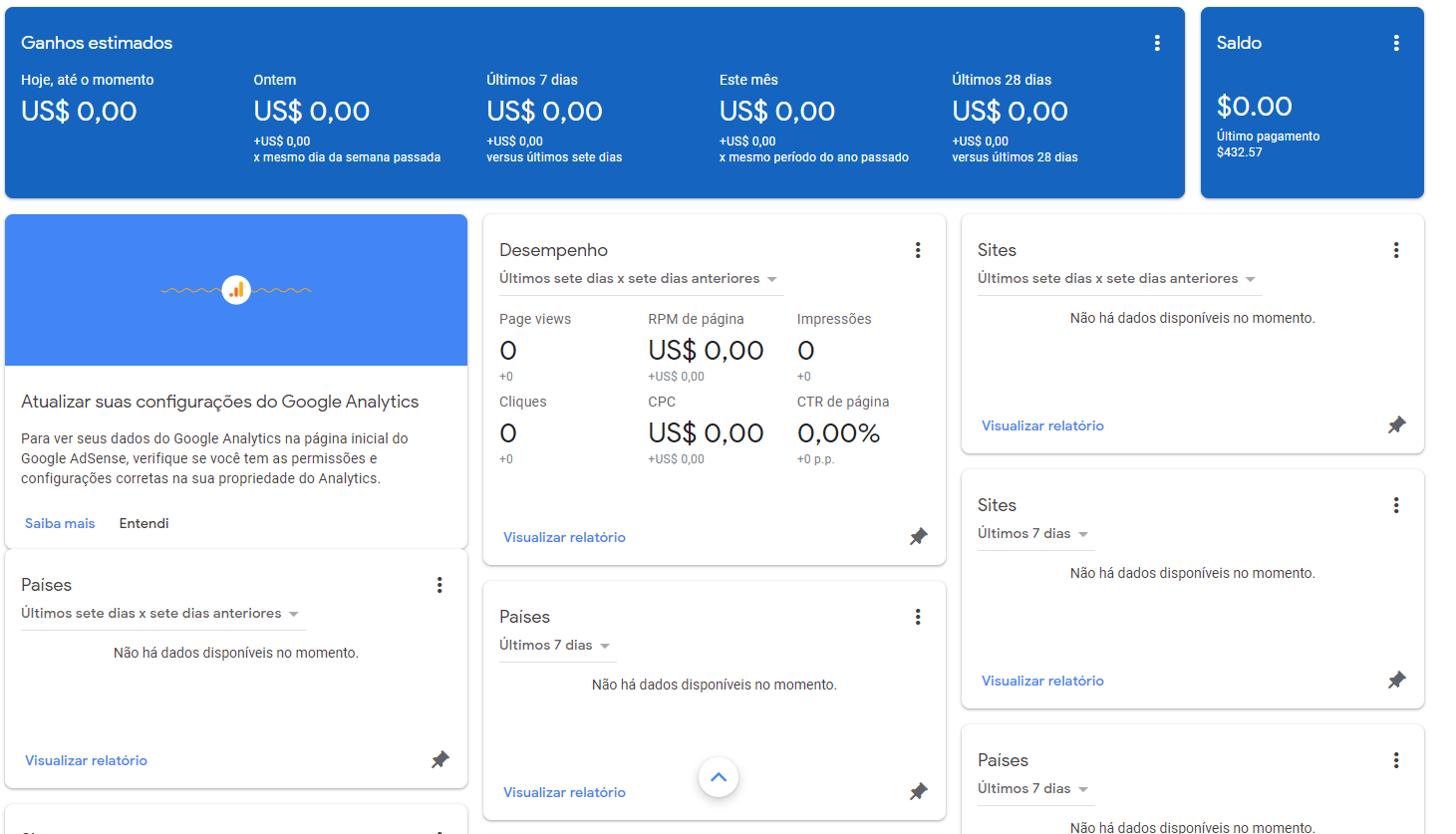Click the Desempenho card title

tap(553, 250)
